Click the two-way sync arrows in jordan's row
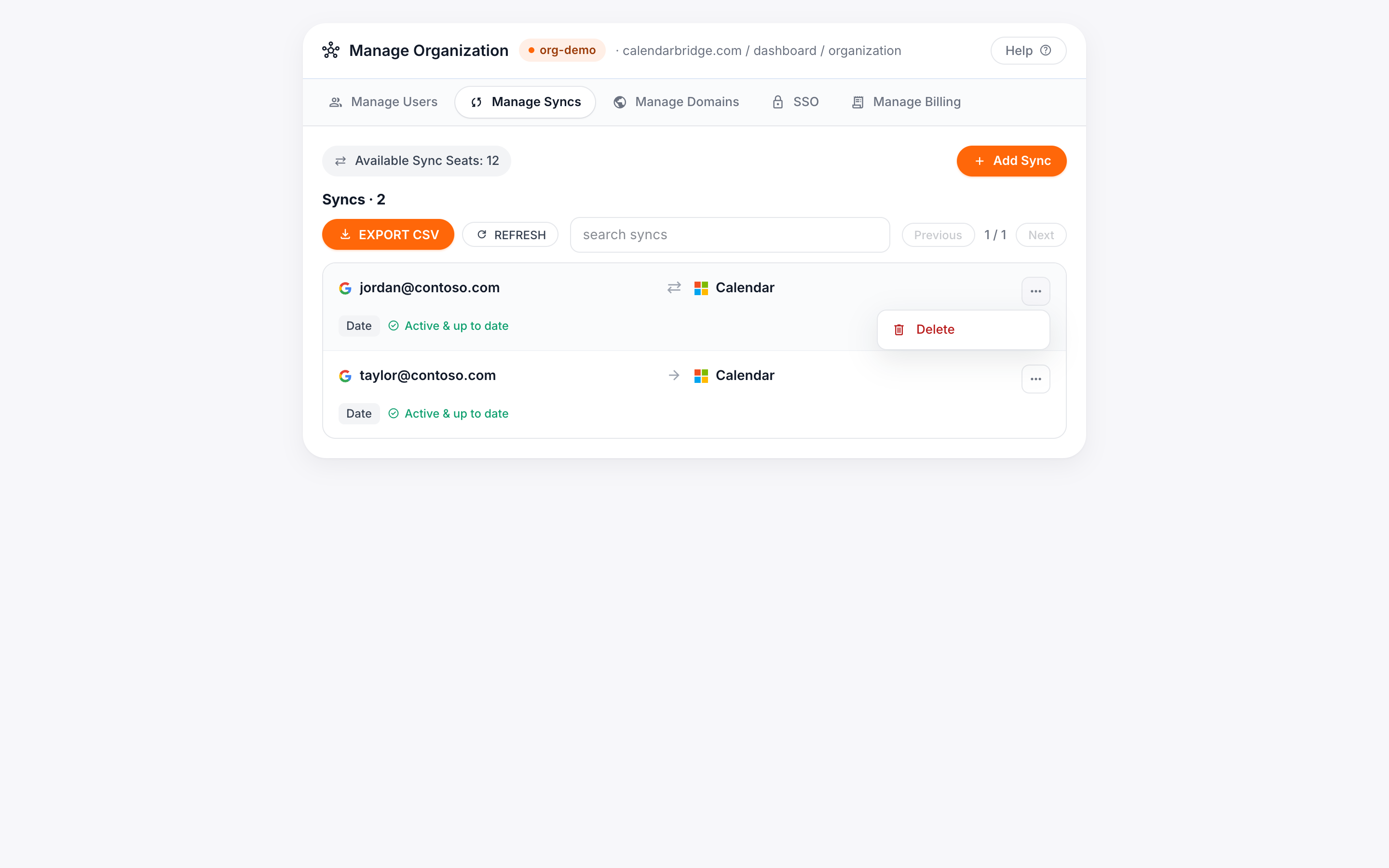Image resolution: width=1389 pixels, height=868 pixels. [x=674, y=287]
